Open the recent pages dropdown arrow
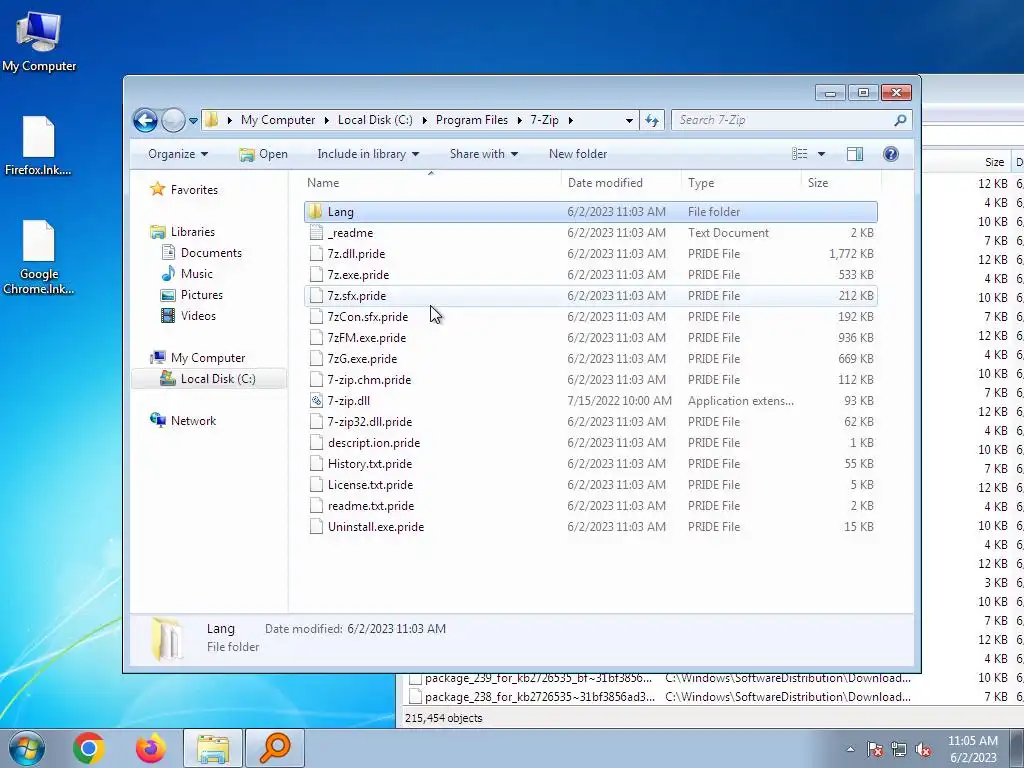 [193, 121]
